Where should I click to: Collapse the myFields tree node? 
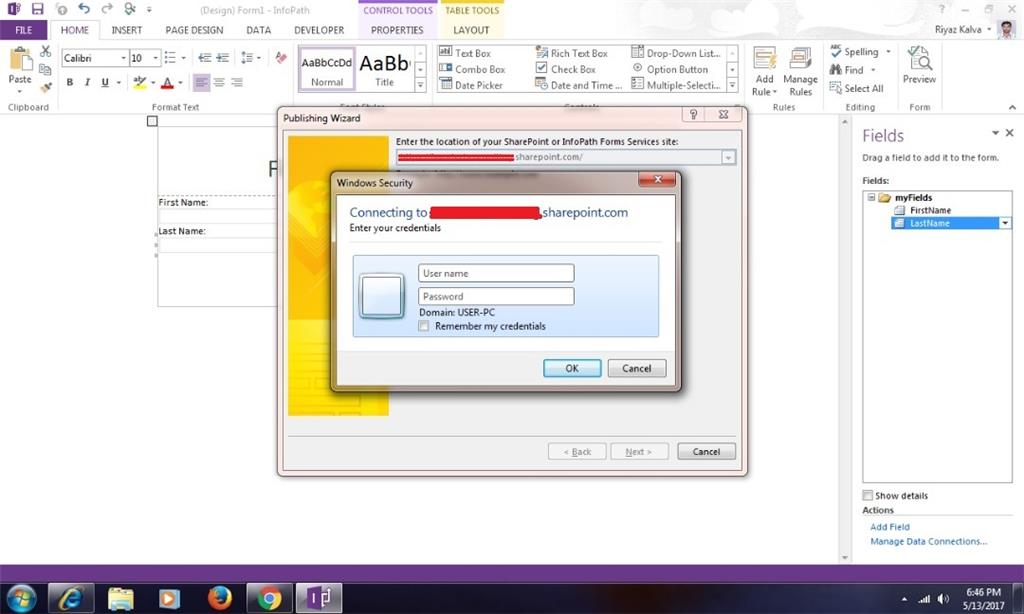pos(871,197)
